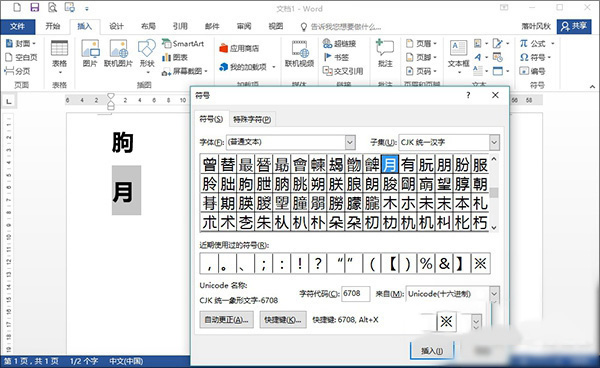Open the Page Number (页码) menu
The width and height of the screenshot is (600, 368).
click(421, 71)
